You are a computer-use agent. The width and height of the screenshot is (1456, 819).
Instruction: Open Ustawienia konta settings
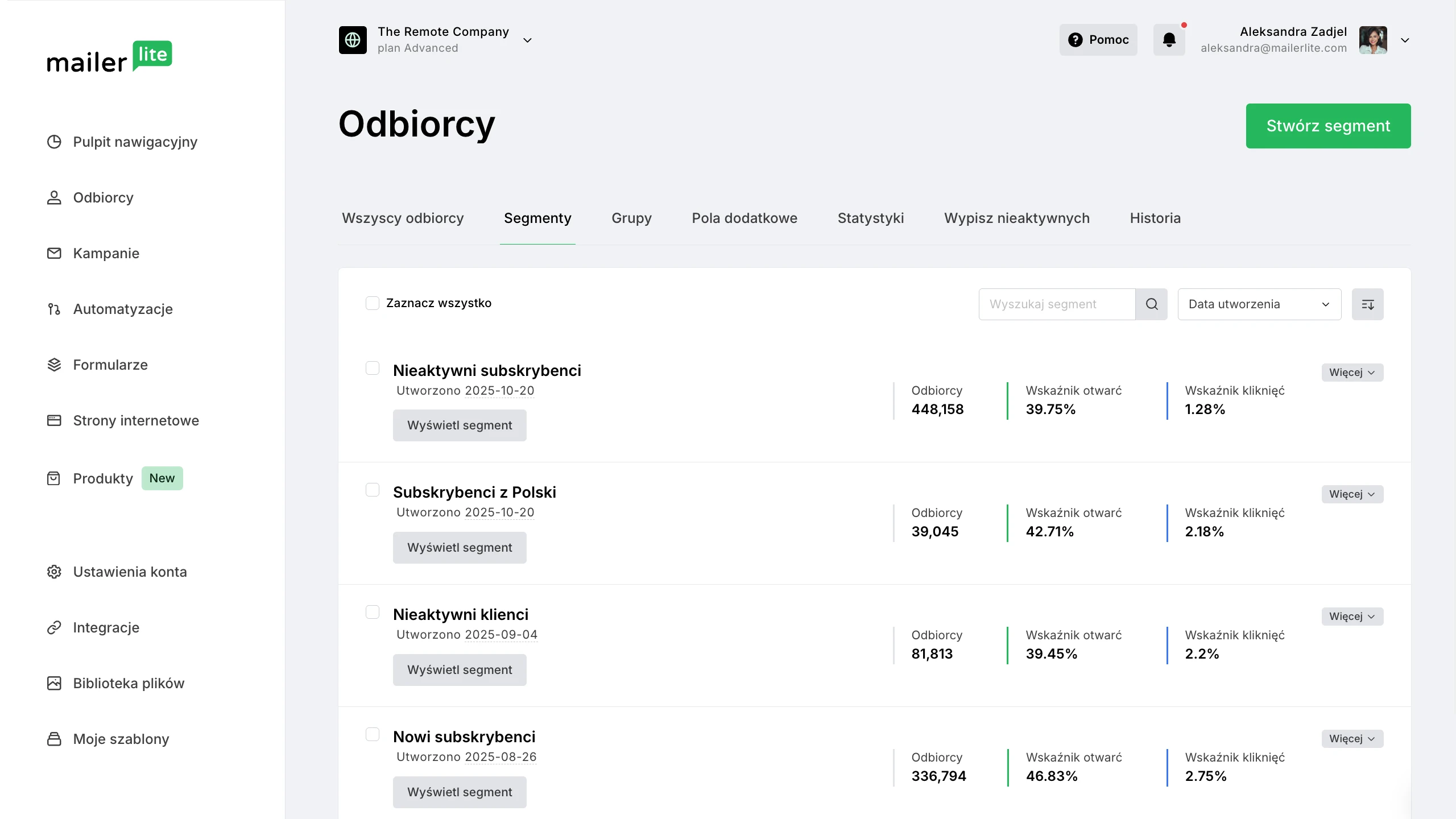click(x=130, y=572)
